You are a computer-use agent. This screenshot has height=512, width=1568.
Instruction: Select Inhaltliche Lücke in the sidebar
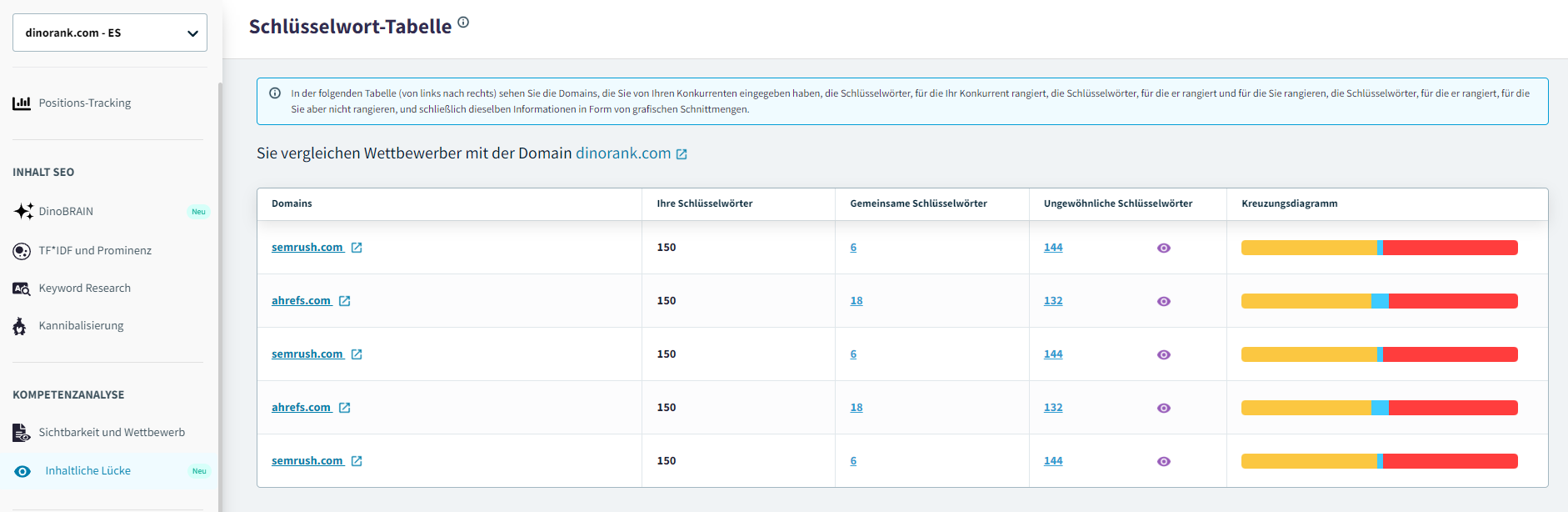tap(87, 471)
